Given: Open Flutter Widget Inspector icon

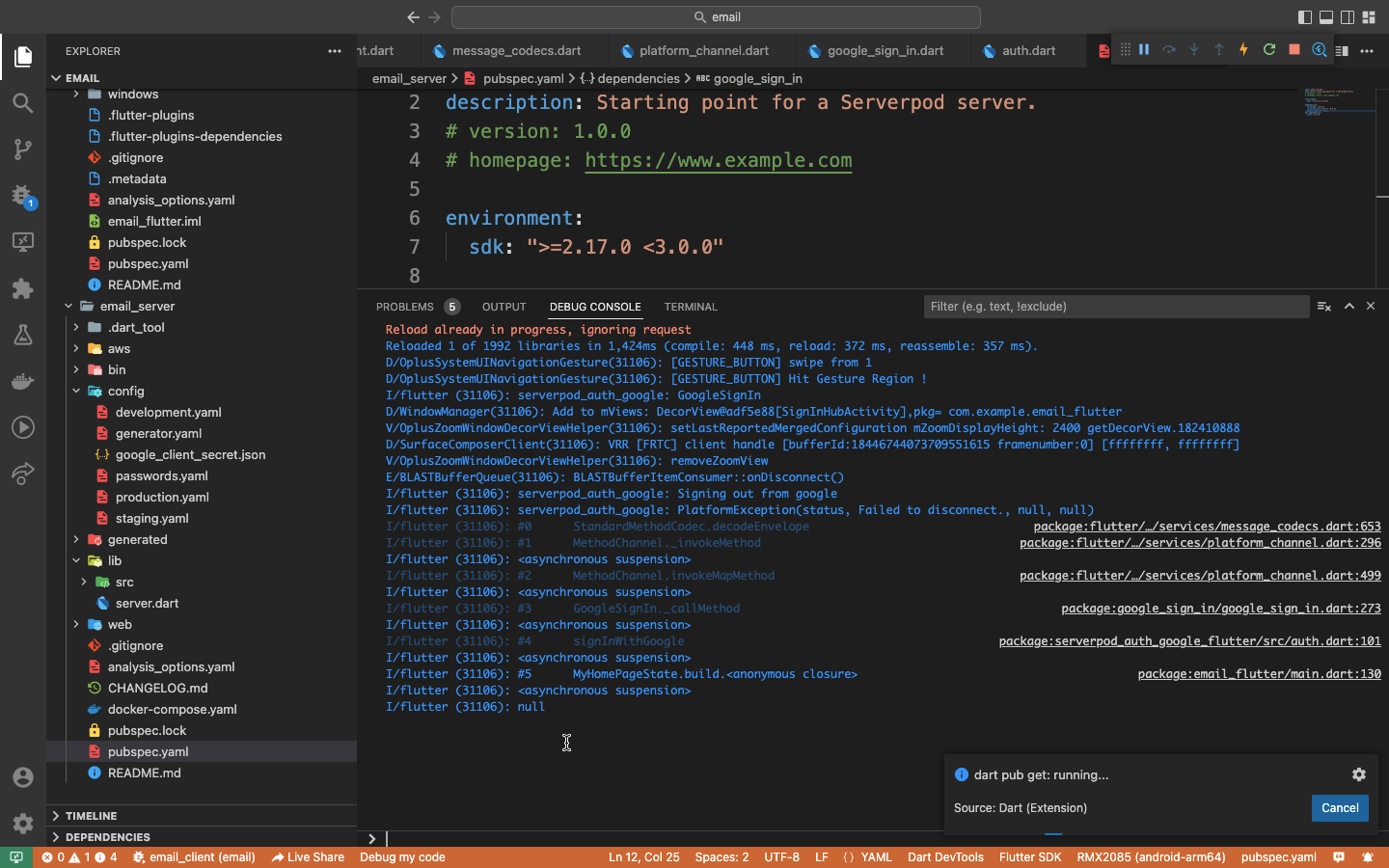Looking at the screenshot, I should point(1320,49).
